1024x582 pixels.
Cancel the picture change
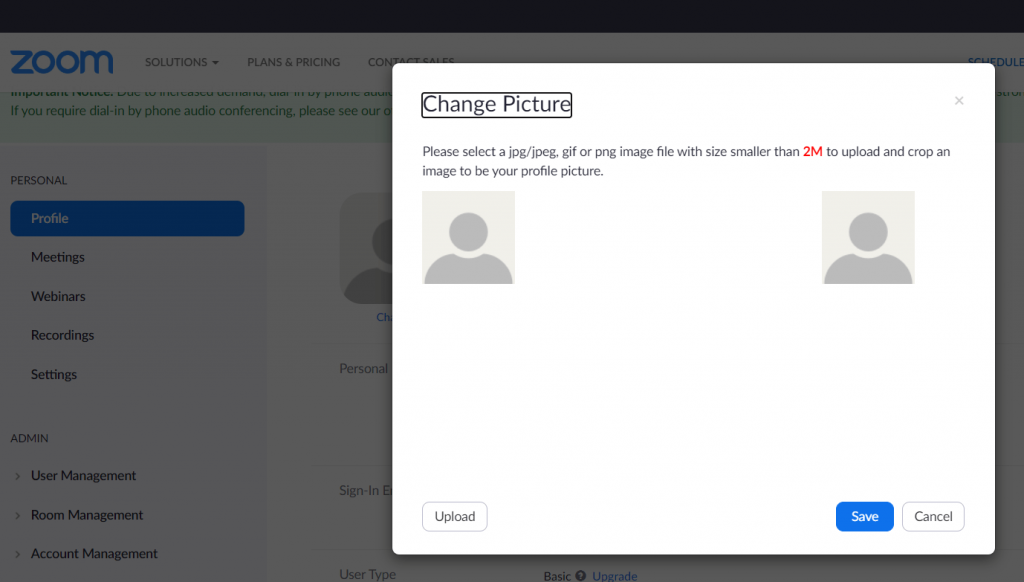pos(932,516)
